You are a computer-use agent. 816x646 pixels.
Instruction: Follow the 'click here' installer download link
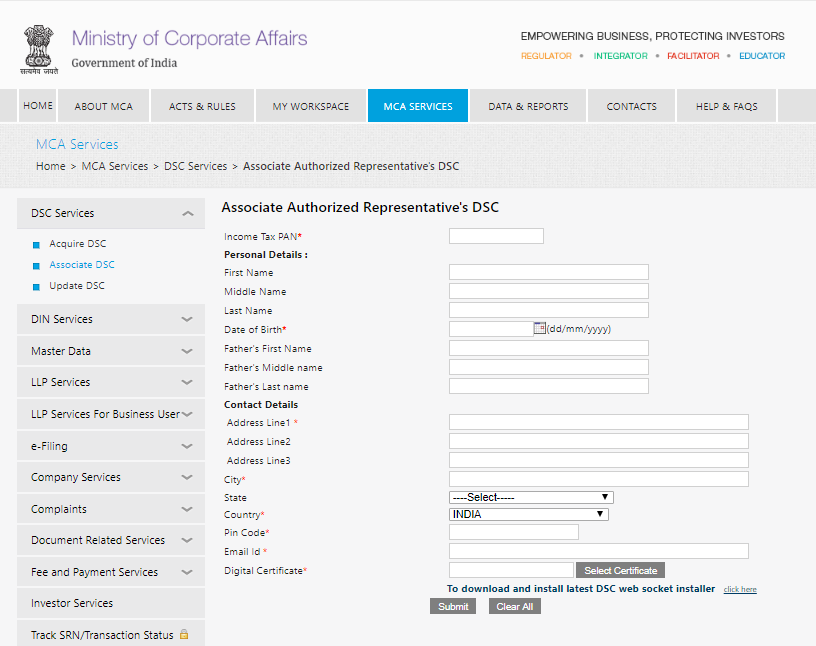tap(740, 590)
